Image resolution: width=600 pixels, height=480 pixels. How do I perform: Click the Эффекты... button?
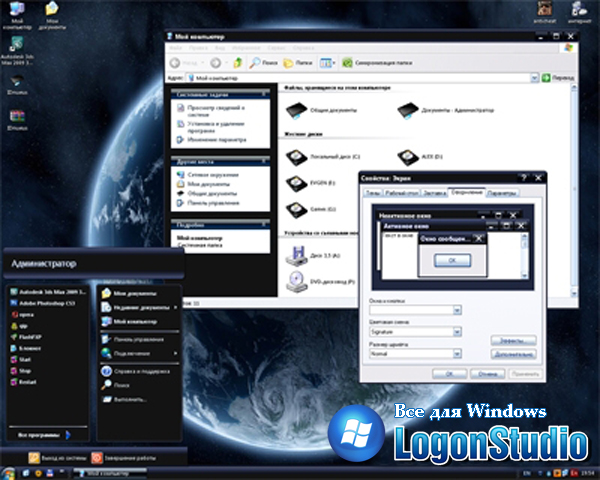pos(514,340)
